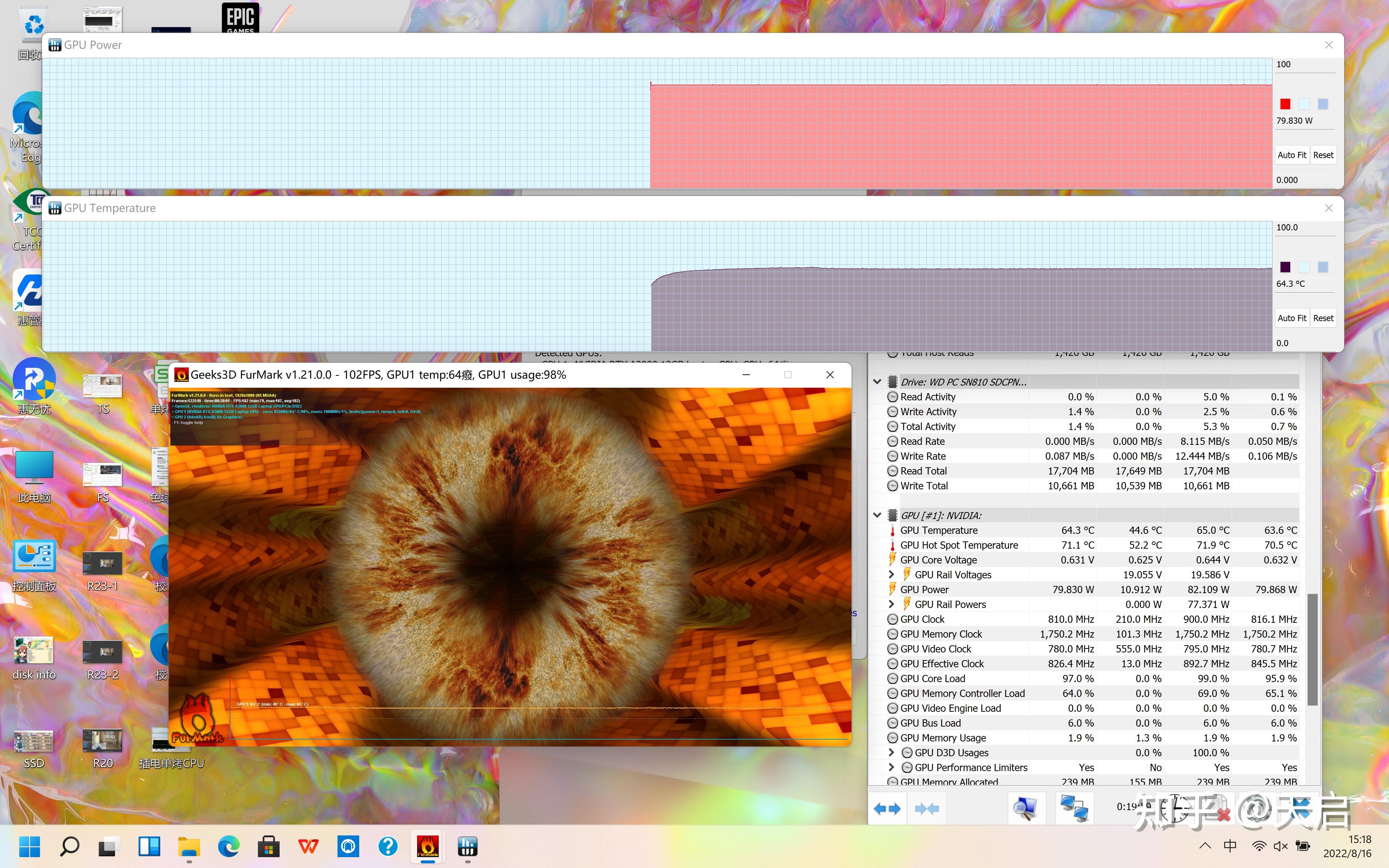Open Epic Games launcher desktop shortcut

click(240, 17)
